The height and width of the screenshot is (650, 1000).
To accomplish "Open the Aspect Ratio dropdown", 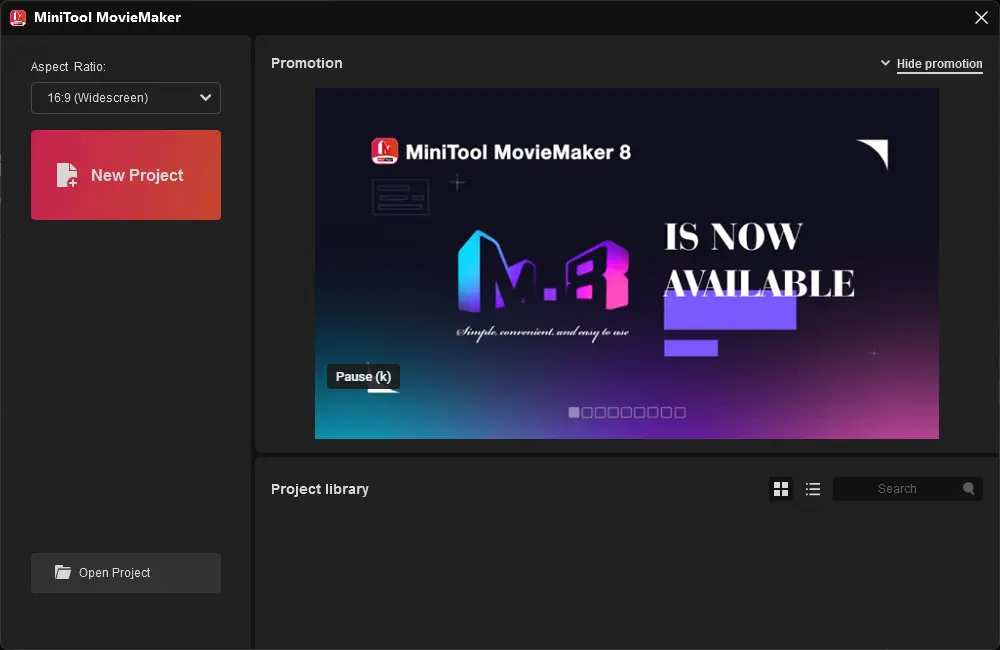I will coord(126,98).
